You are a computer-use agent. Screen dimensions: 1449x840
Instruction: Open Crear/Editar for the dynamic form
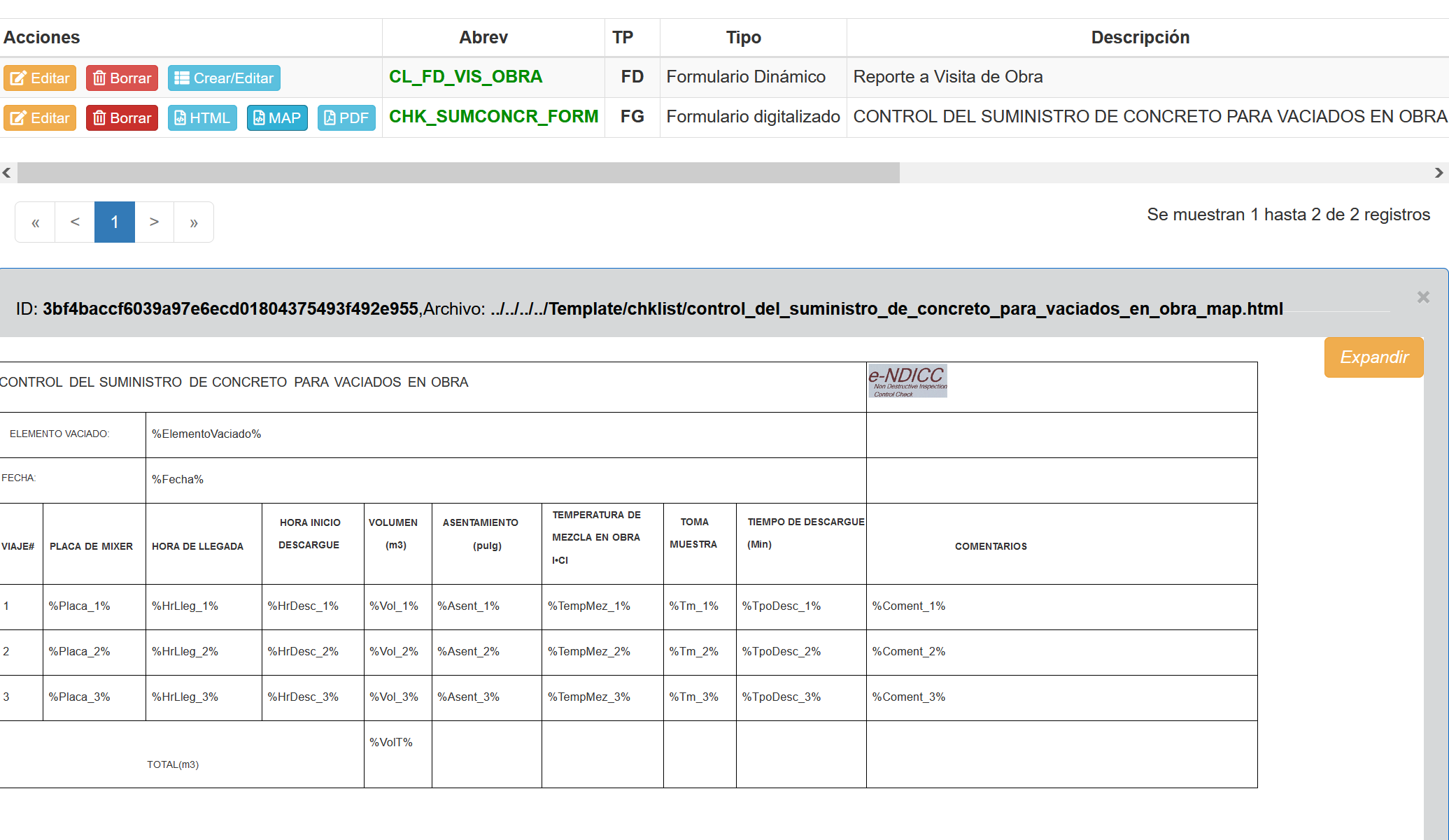(224, 78)
